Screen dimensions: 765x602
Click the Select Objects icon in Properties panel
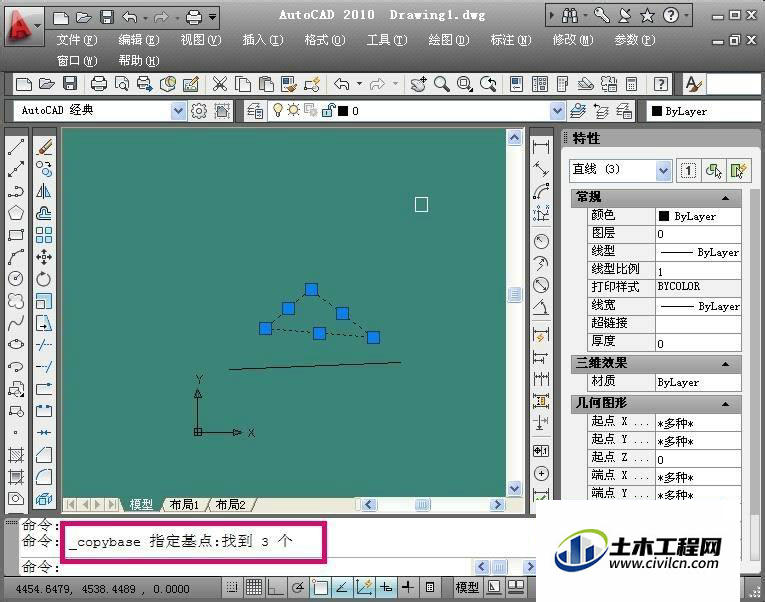[713, 171]
